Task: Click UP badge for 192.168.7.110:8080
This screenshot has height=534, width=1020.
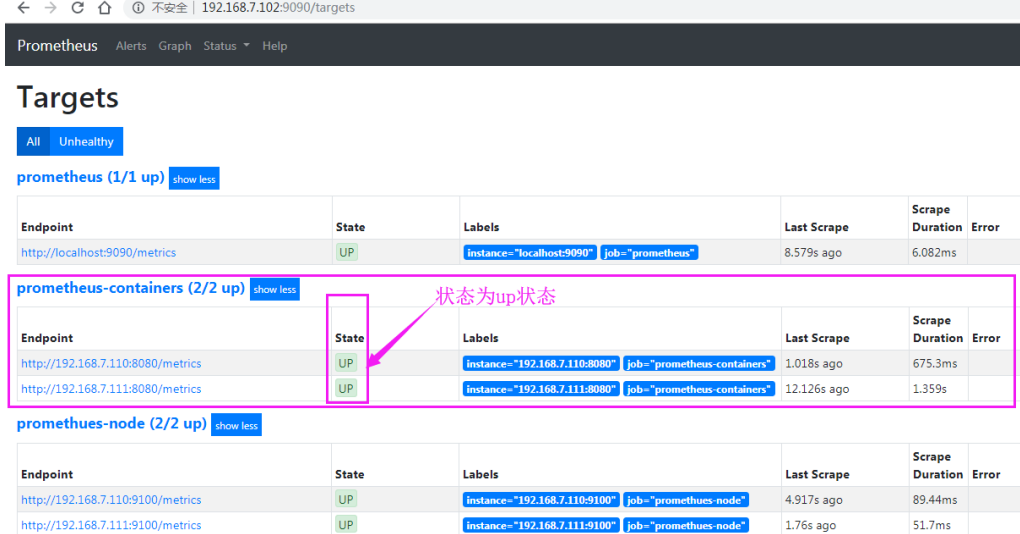Action: [346, 363]
